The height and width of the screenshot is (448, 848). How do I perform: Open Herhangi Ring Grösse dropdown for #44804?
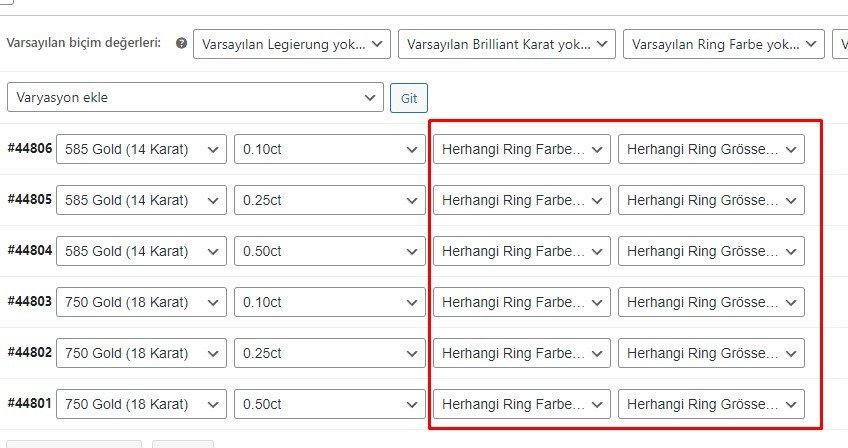(711, 251)
